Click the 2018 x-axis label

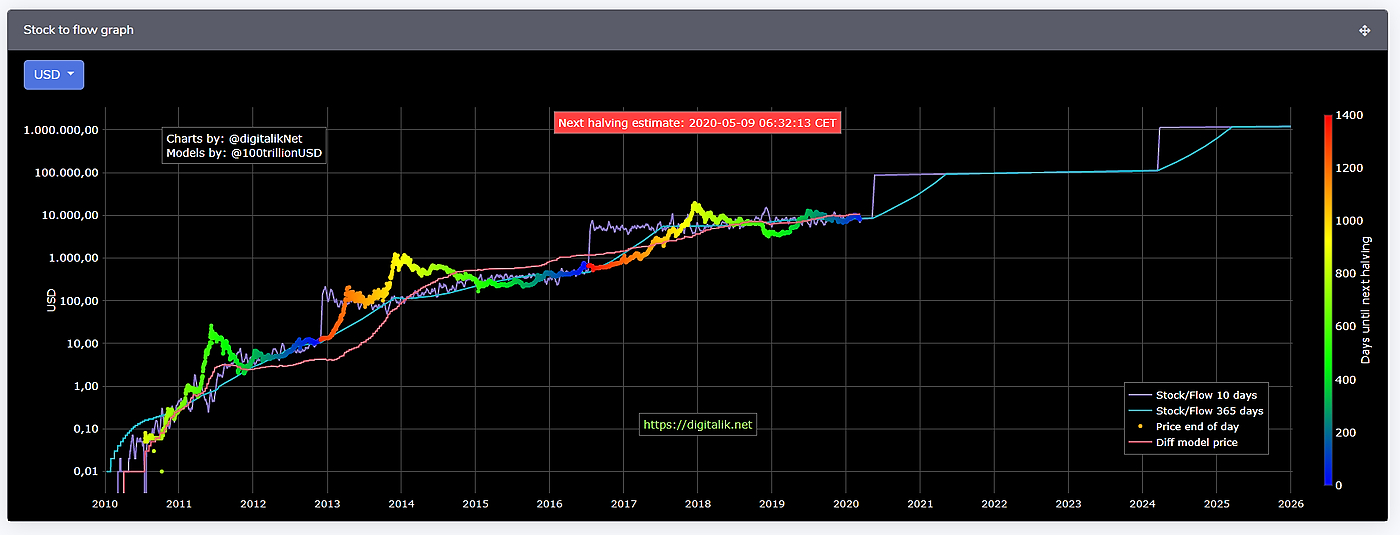point(697,505)
